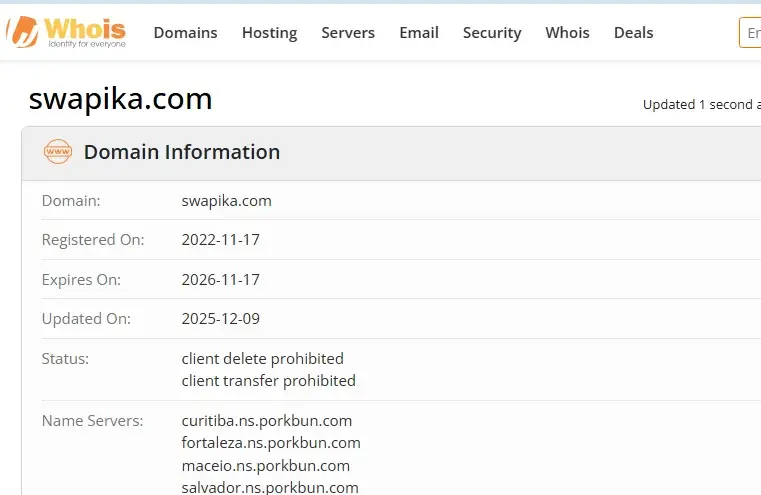Select maceio.ns.porkbun.com name server
The width and height of the screenshot is (761, 495).
[265, 466]
